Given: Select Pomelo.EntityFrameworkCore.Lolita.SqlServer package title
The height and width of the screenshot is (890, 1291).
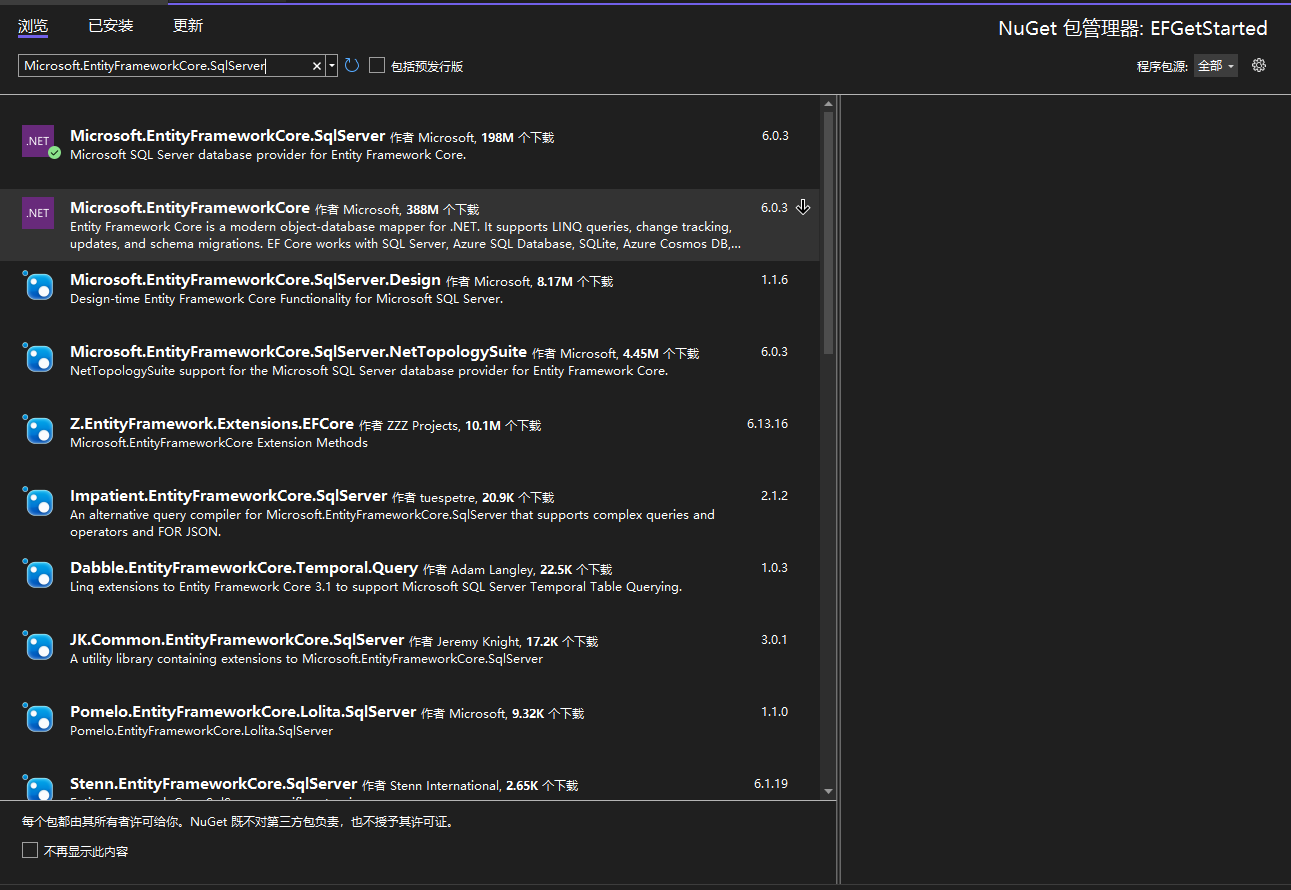Looking at the screenshot, I should click(243, 712).
